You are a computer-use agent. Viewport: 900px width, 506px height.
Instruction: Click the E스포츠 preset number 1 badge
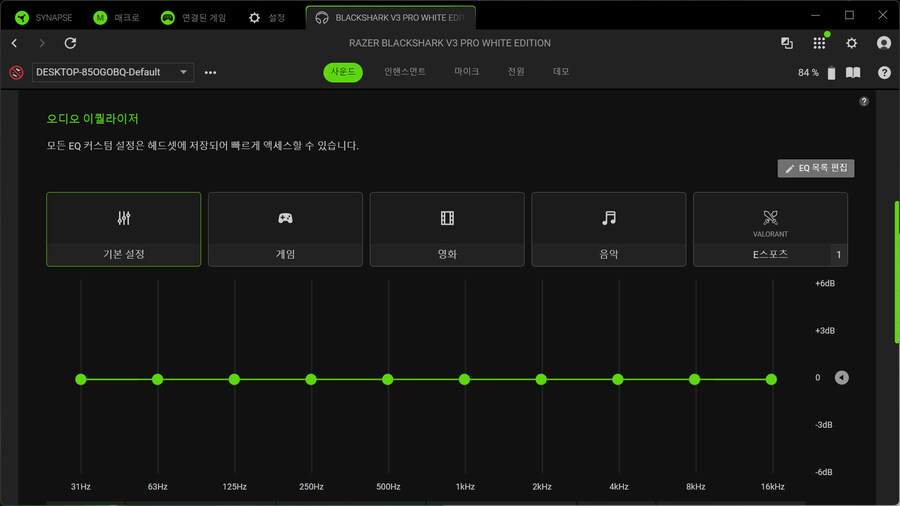pyautogui.click(x=839, y=255)
